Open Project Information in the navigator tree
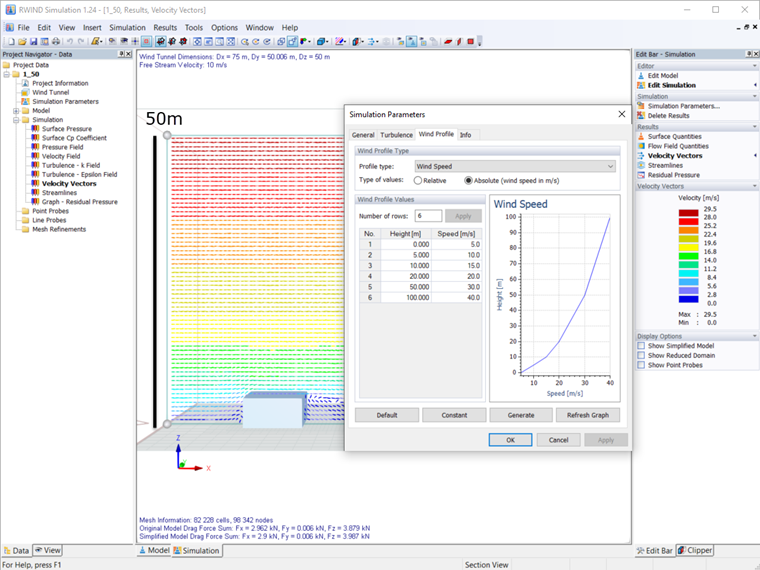This screenshot has height=570, width=760. [x=60, y=83]
